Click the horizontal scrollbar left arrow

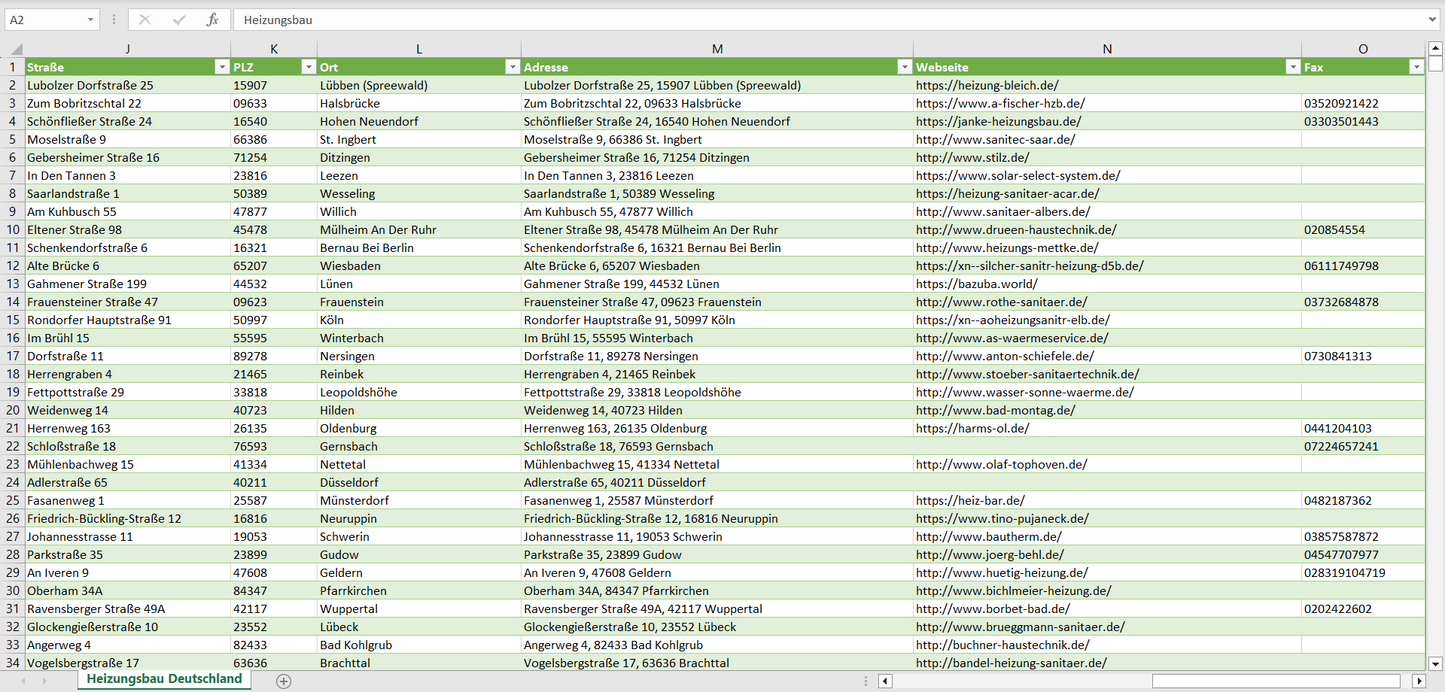(x=885, y=681)
